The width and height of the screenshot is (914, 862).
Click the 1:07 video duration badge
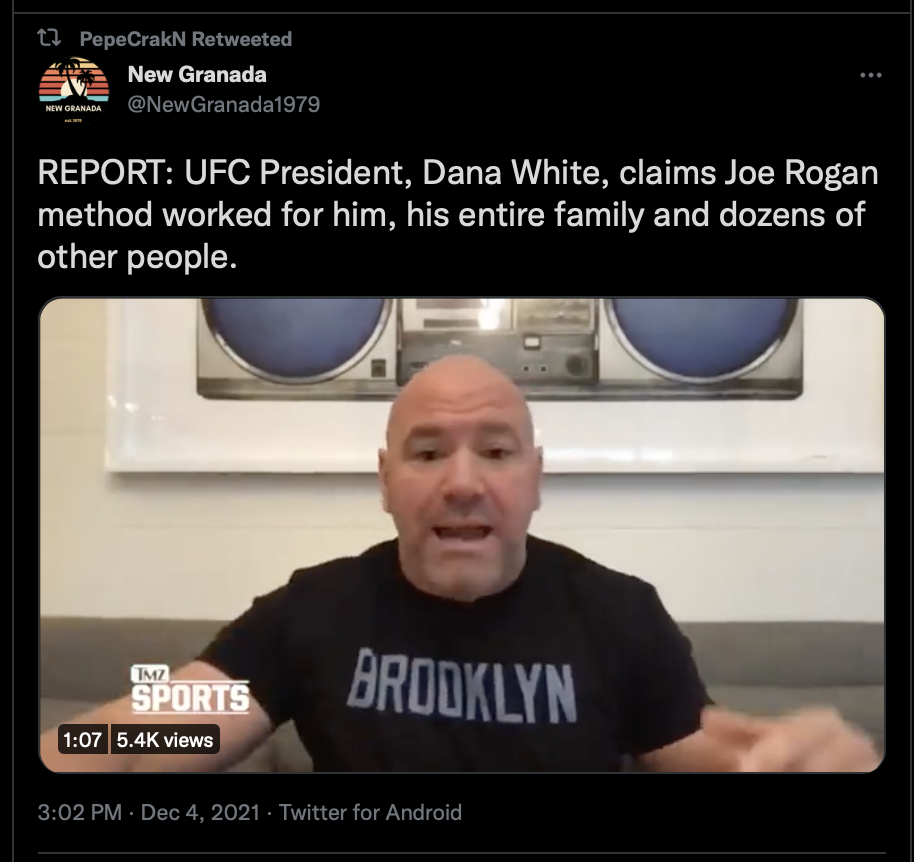tap(82, 740)
